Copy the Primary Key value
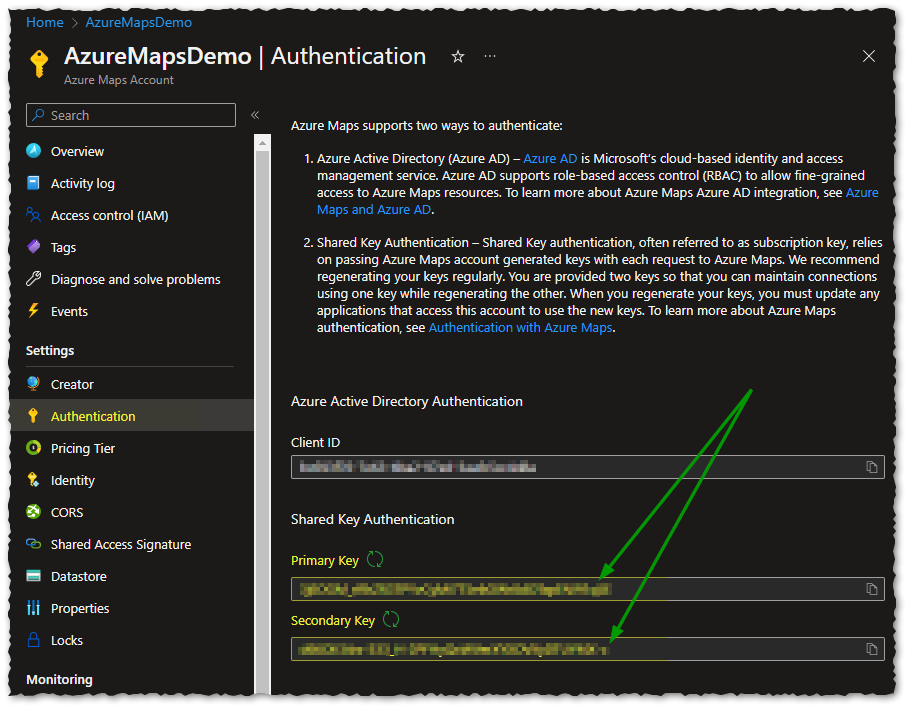908x708 pixels. 872,589
